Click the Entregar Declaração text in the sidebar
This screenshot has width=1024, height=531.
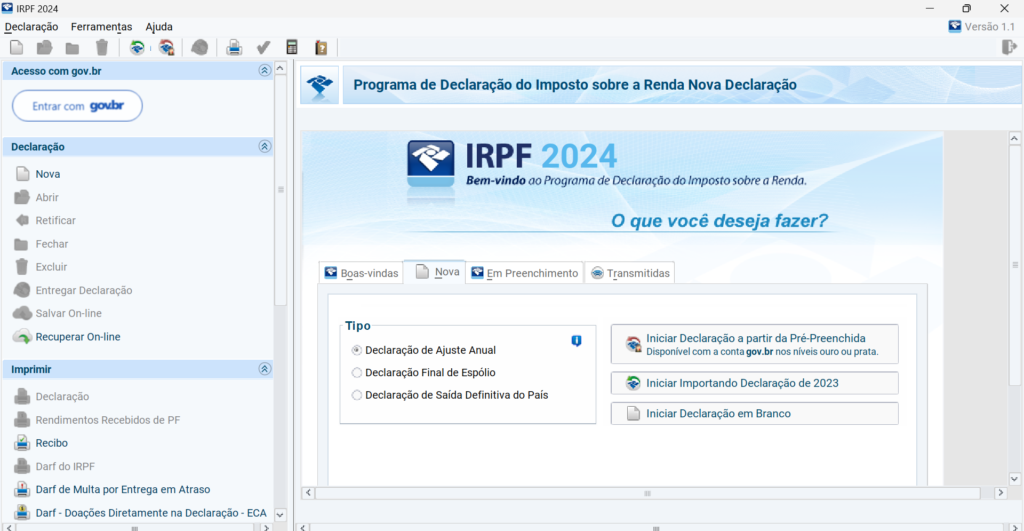tap(84, 290)
